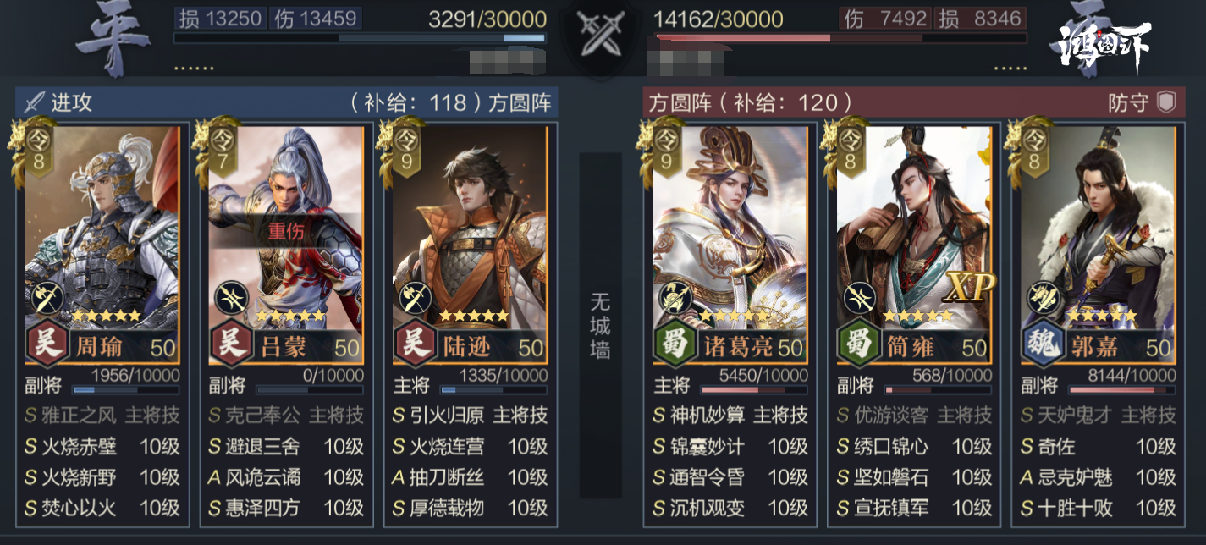Click the 重伤 label on 吕蒙
This screenshot has height=545, width=1206.
point(285,230)
